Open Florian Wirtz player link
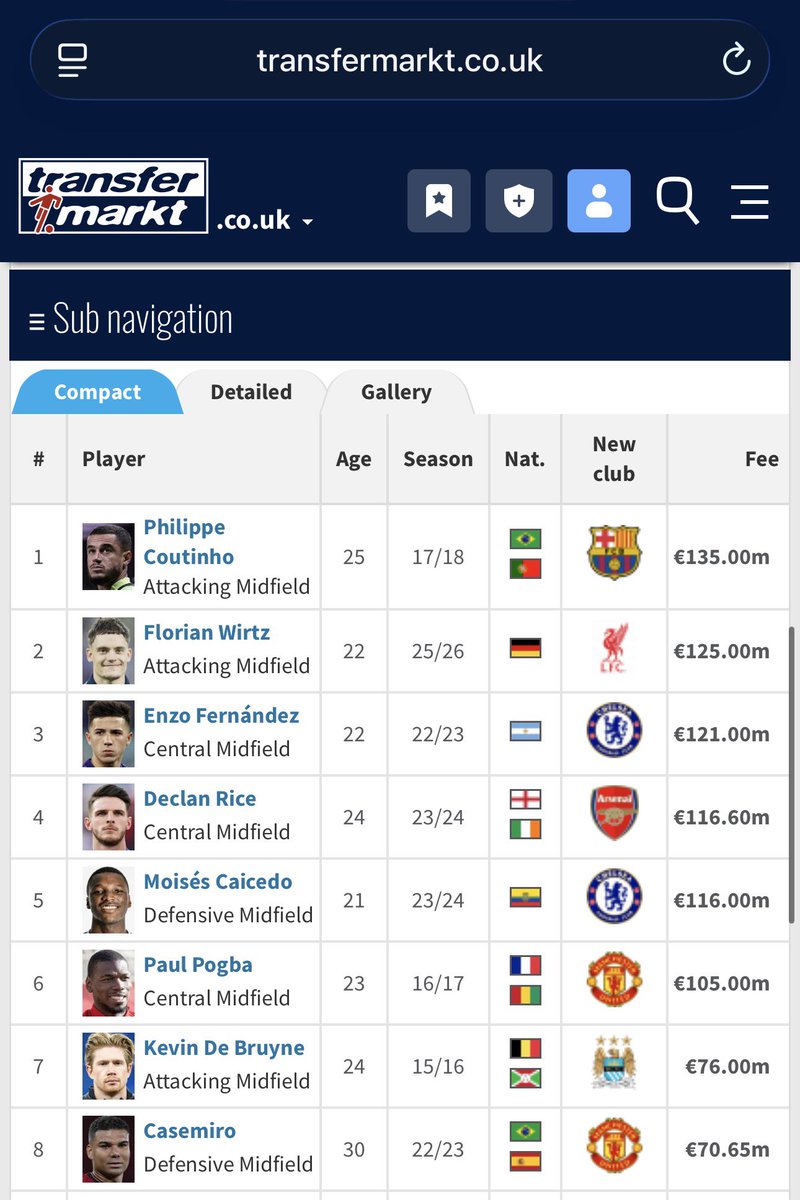 click(x=207, y=632)
